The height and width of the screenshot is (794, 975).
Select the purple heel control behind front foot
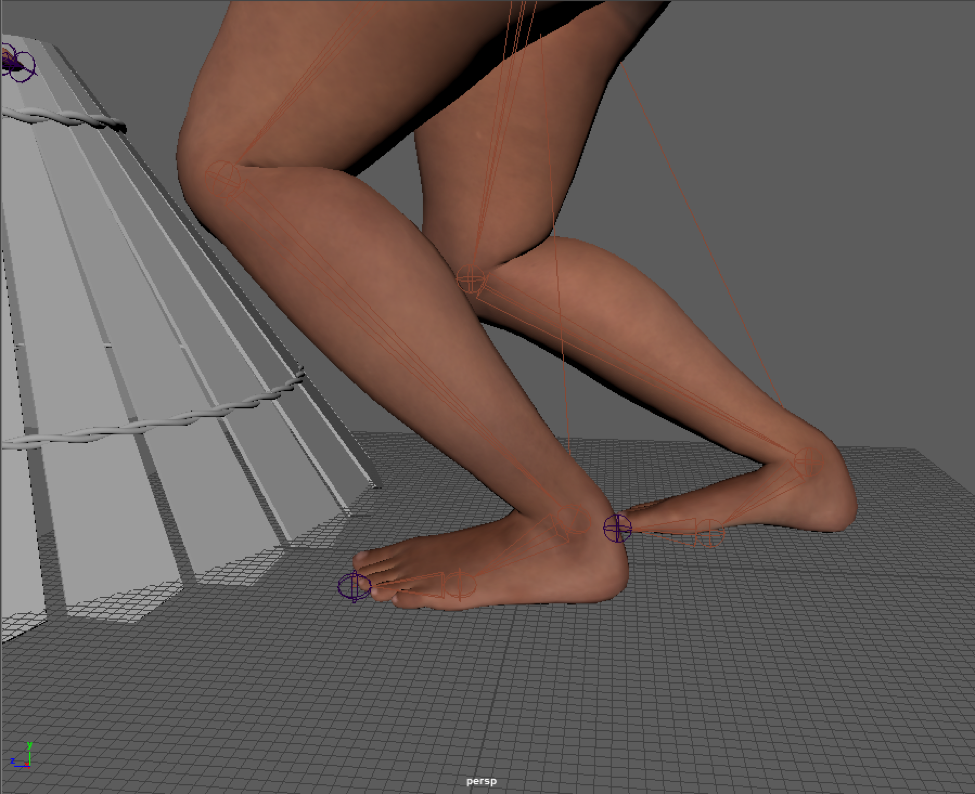617,529
